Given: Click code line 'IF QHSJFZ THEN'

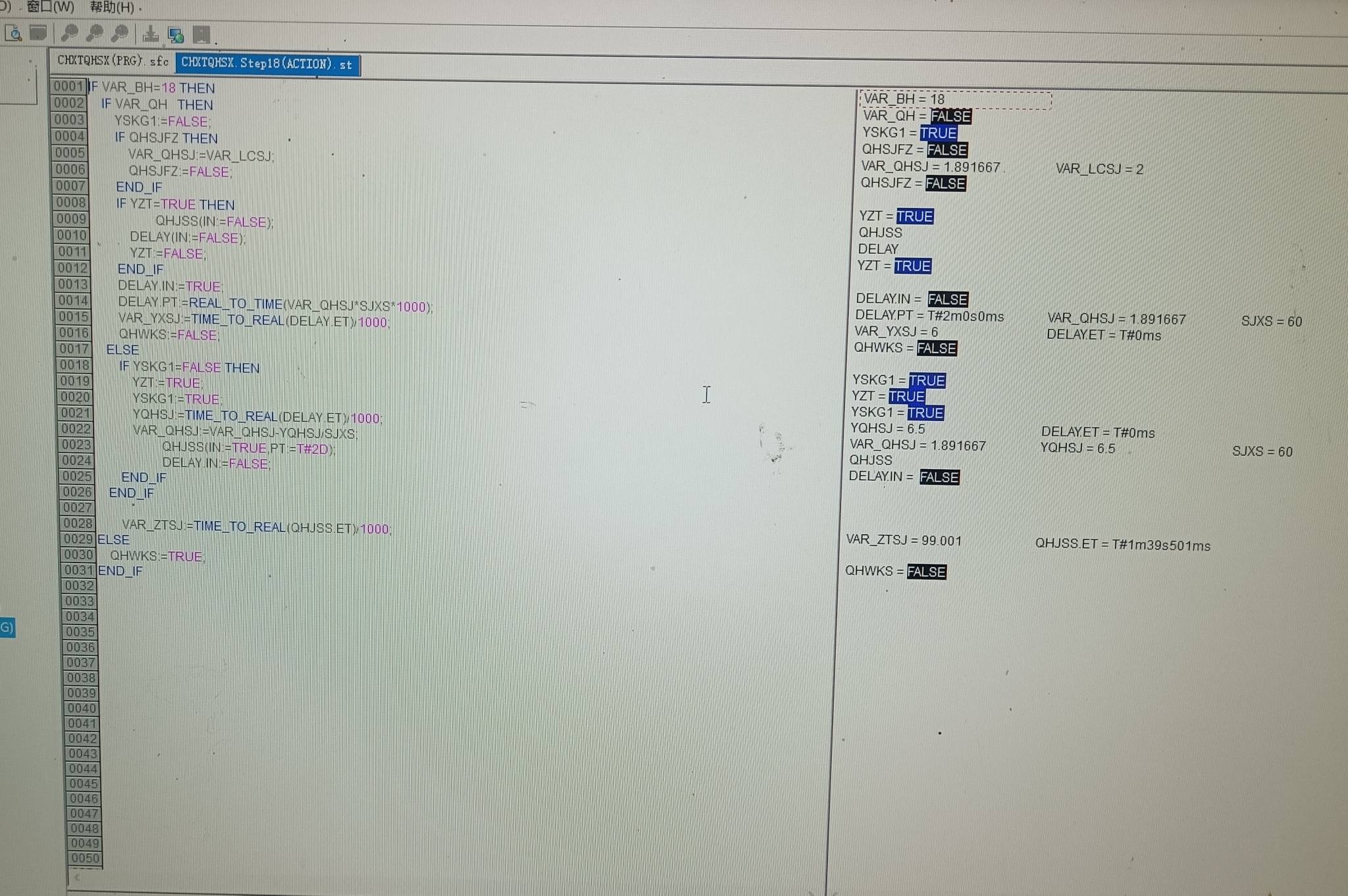Looking at the screenshot, I should pos(166,137).
